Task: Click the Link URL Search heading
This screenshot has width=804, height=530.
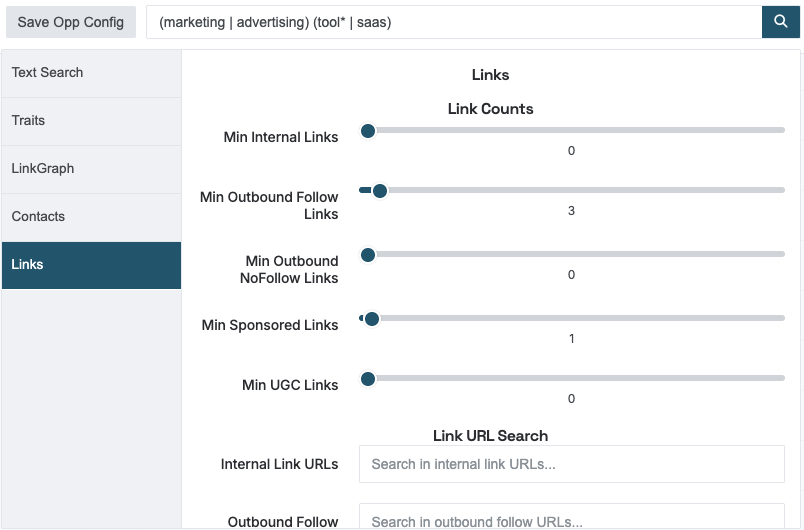Action: [490, 436]
